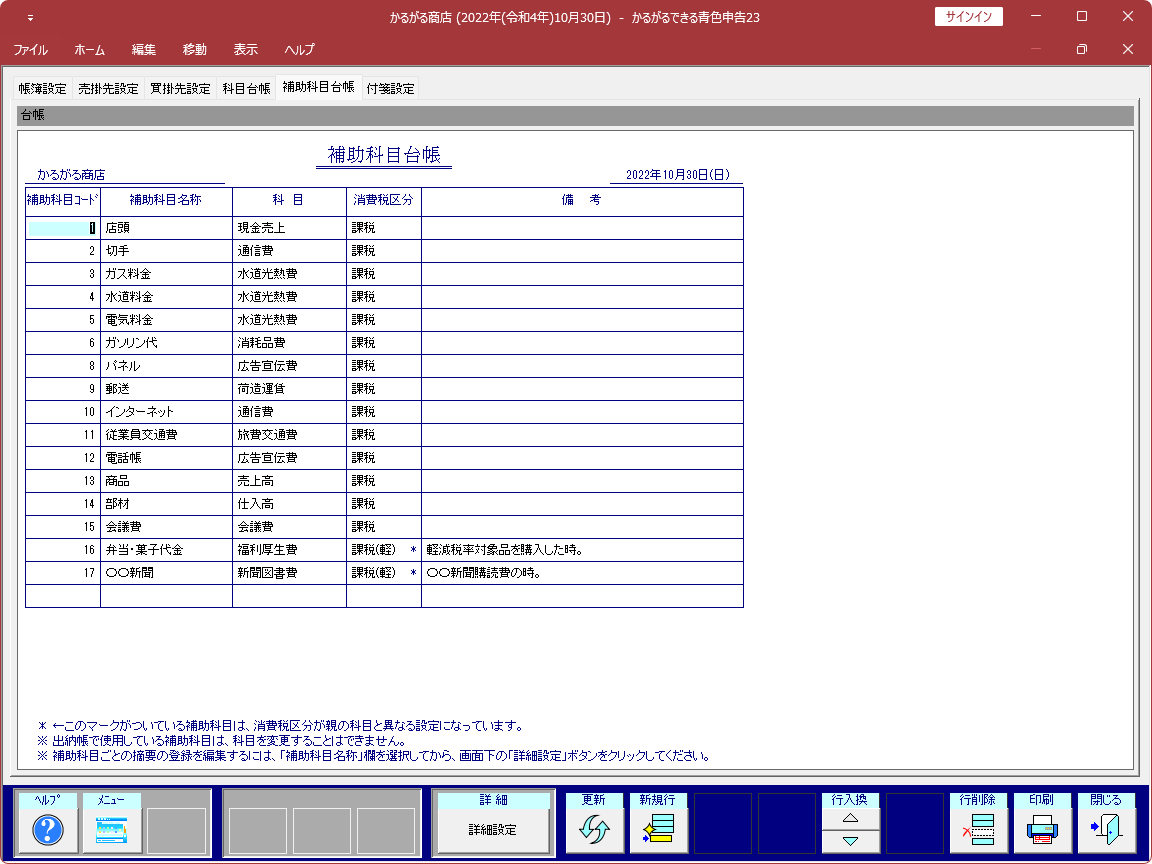Click the サインイン button

[968, 16]
